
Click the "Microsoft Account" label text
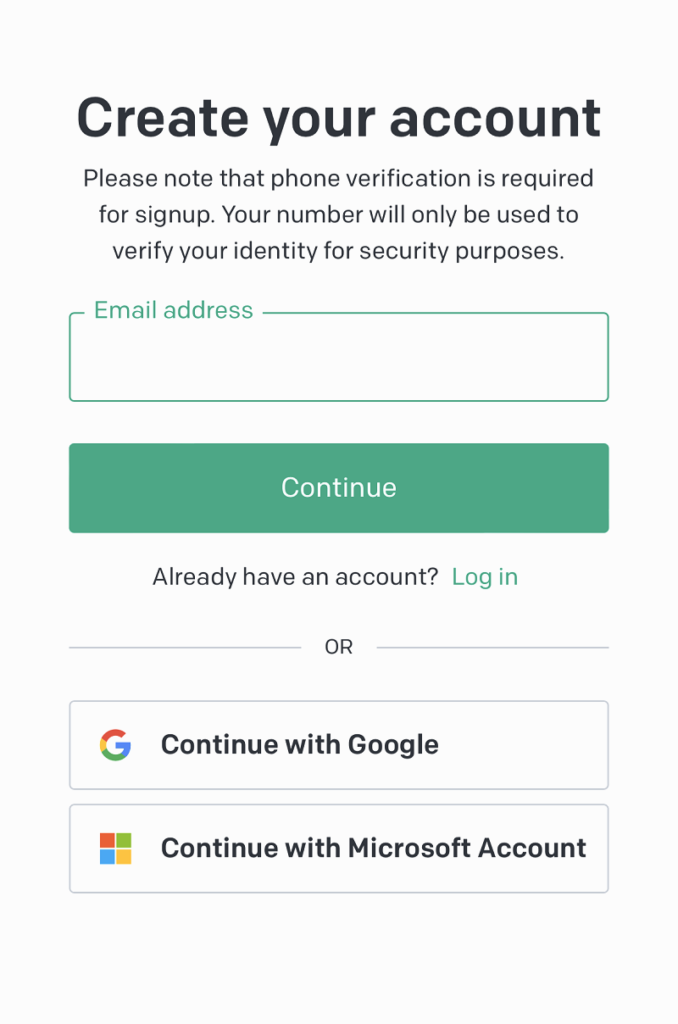(x=466, y=848)
